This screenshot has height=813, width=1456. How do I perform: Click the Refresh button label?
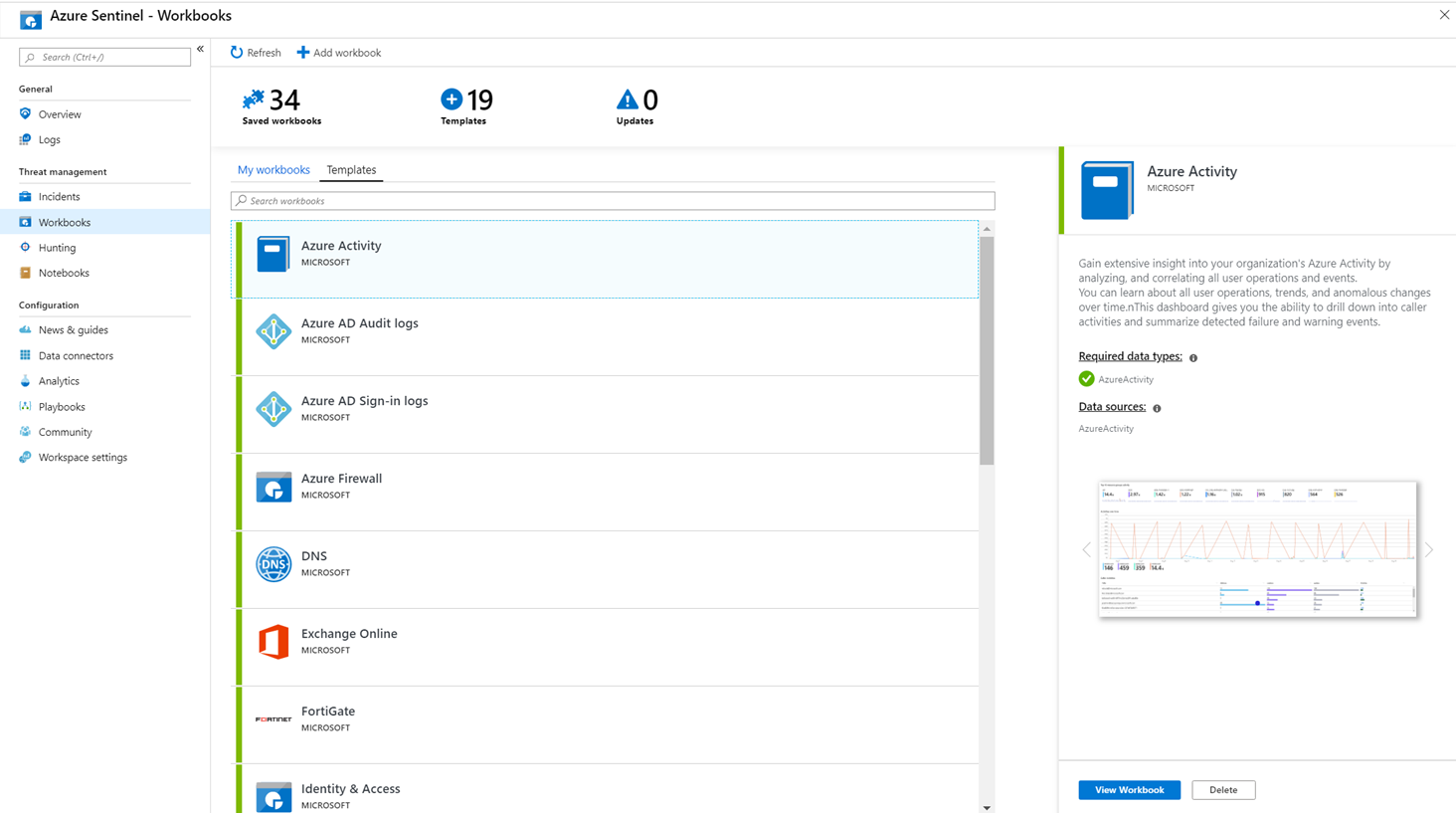point(264,53)
